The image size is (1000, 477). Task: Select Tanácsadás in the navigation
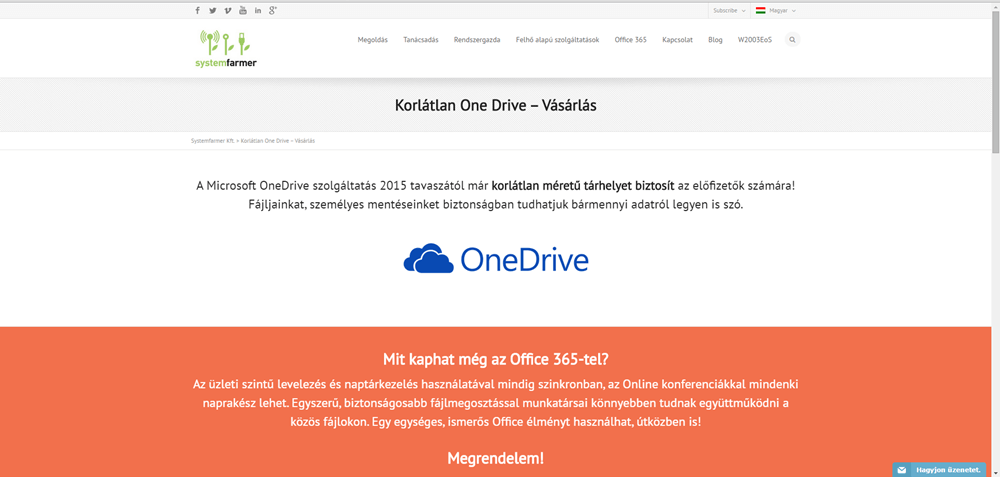(421, 40)
